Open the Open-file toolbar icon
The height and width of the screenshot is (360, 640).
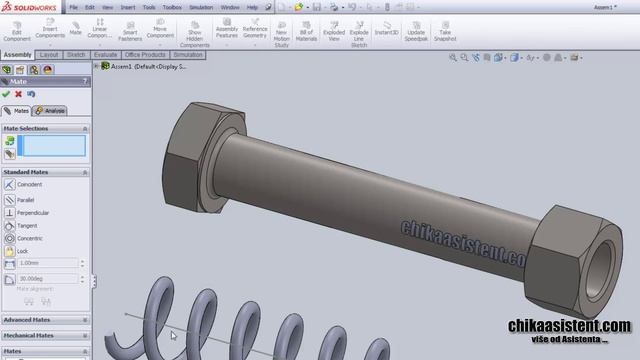[x=299, y=7]
